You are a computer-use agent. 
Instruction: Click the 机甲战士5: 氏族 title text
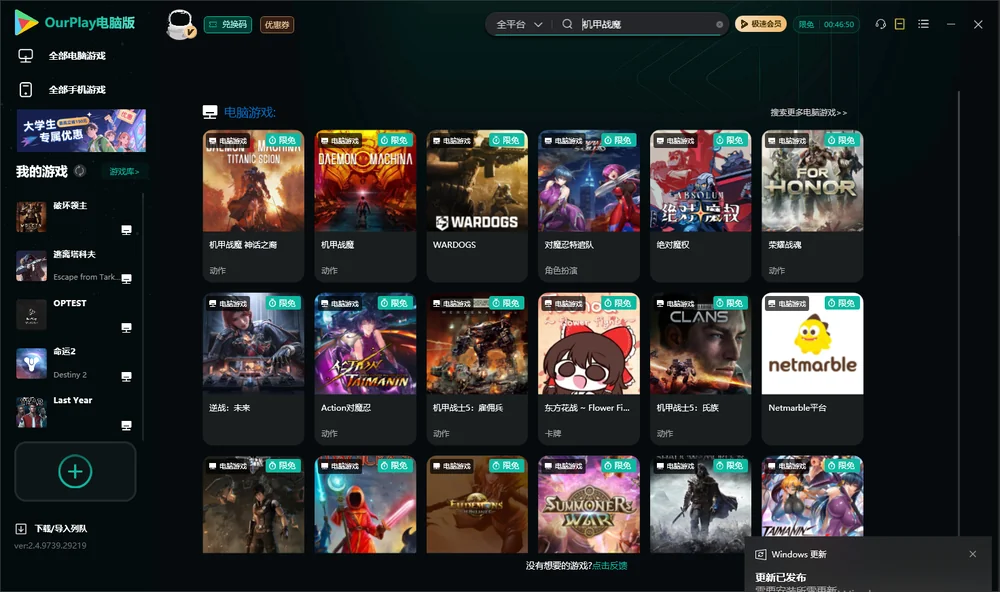click(688, 408)
